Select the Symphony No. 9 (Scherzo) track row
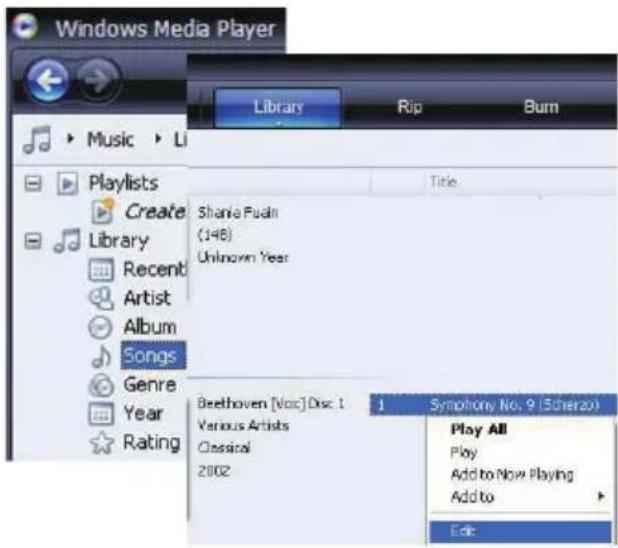The height and width of the screenshot is (548, 618). [493, 404]
